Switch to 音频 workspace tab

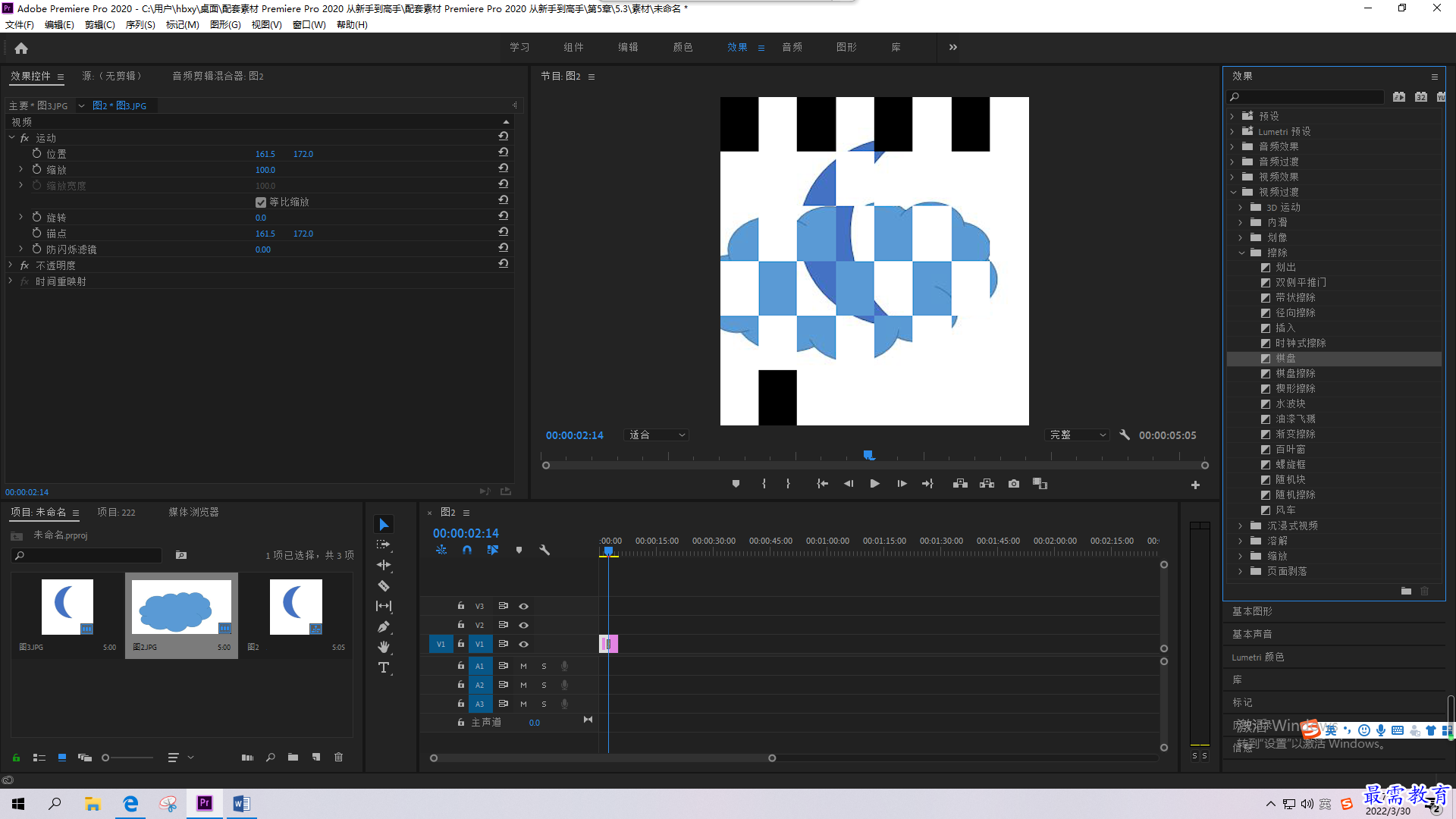point(792,47)
